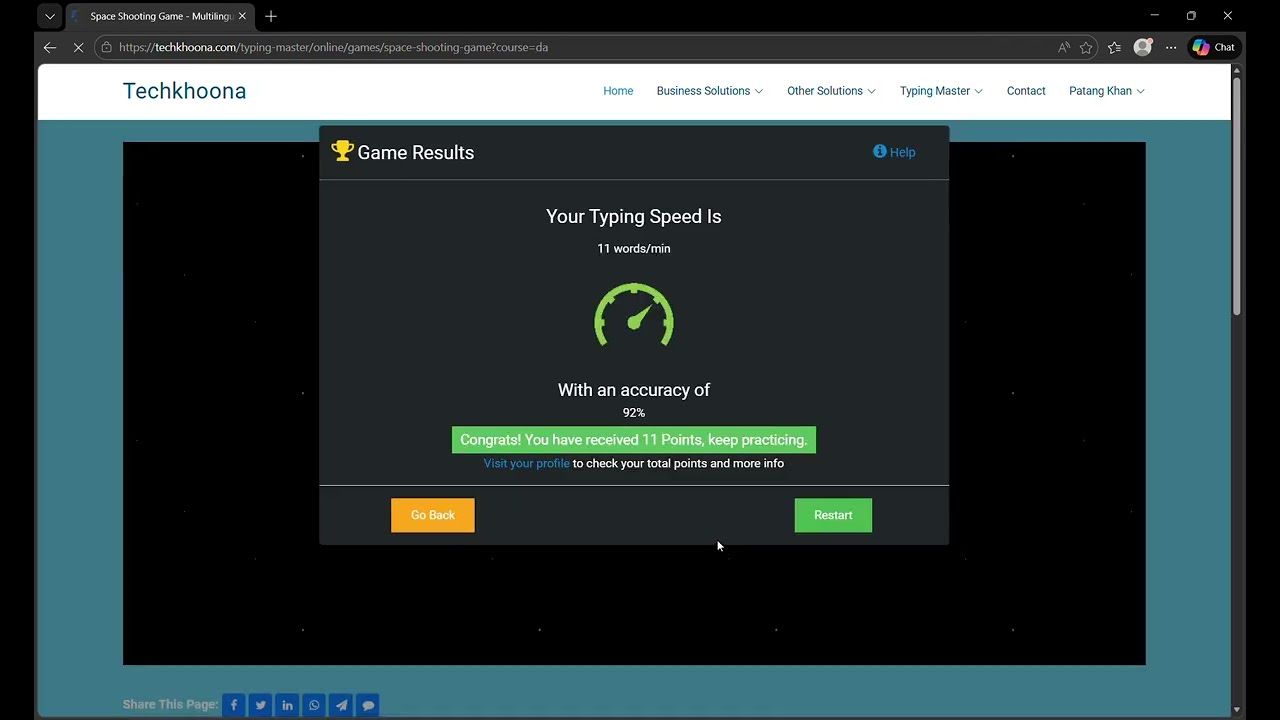Viewport: 1280px width, 720px height.
Task: Click the 92% accuracy value
Action: coord(634,413)
